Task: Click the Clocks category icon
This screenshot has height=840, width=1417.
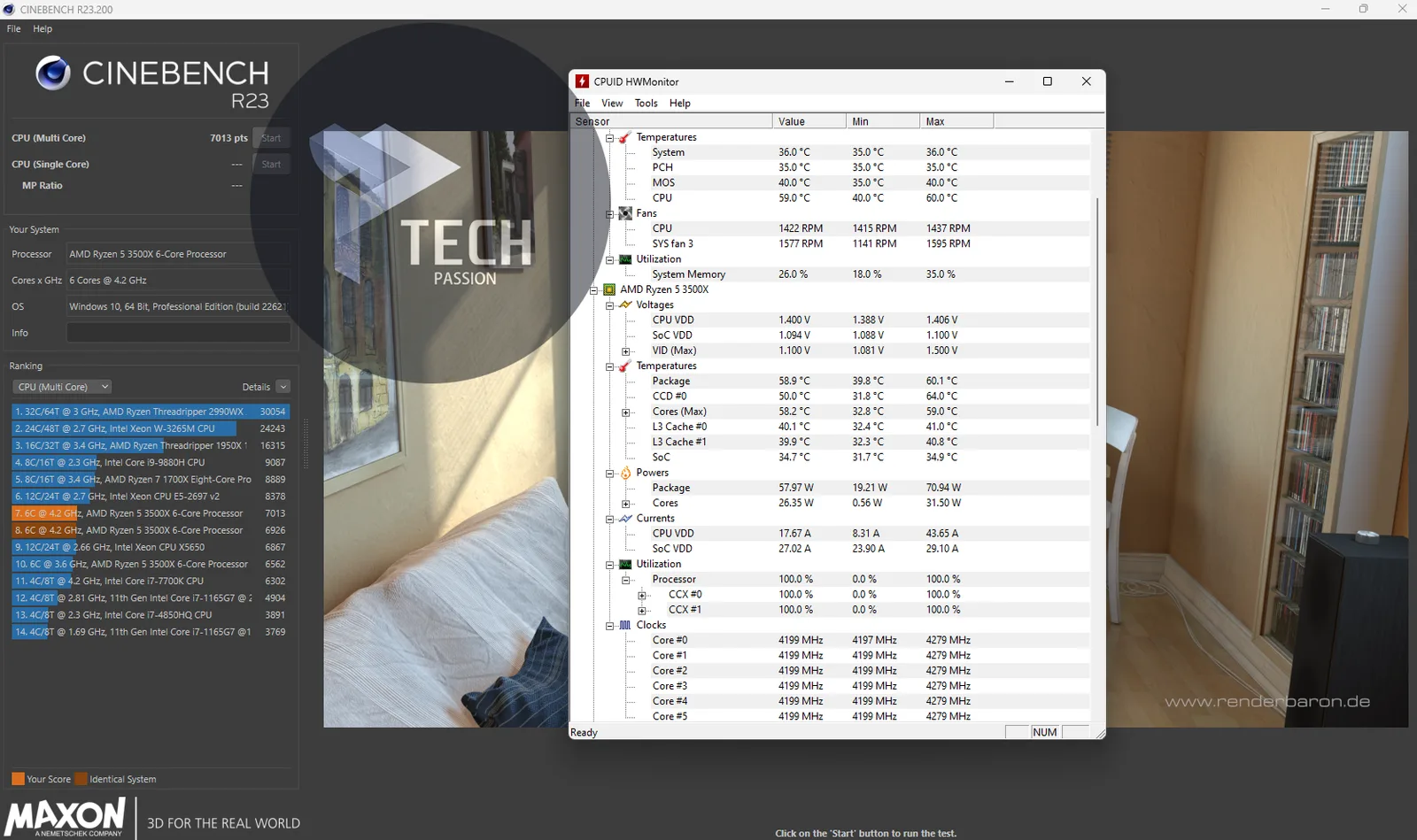Action: (x=625, y=625)
